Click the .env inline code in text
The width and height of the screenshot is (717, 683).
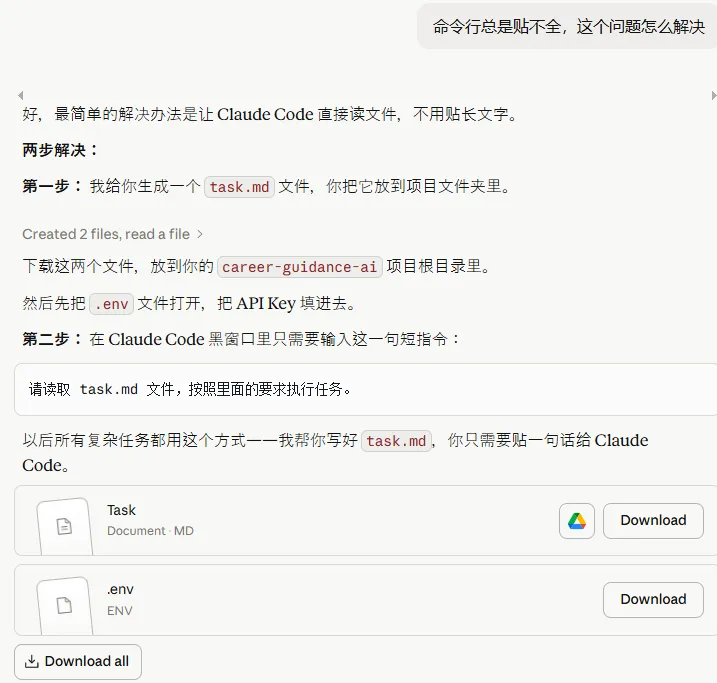click(x=112, y=304)
